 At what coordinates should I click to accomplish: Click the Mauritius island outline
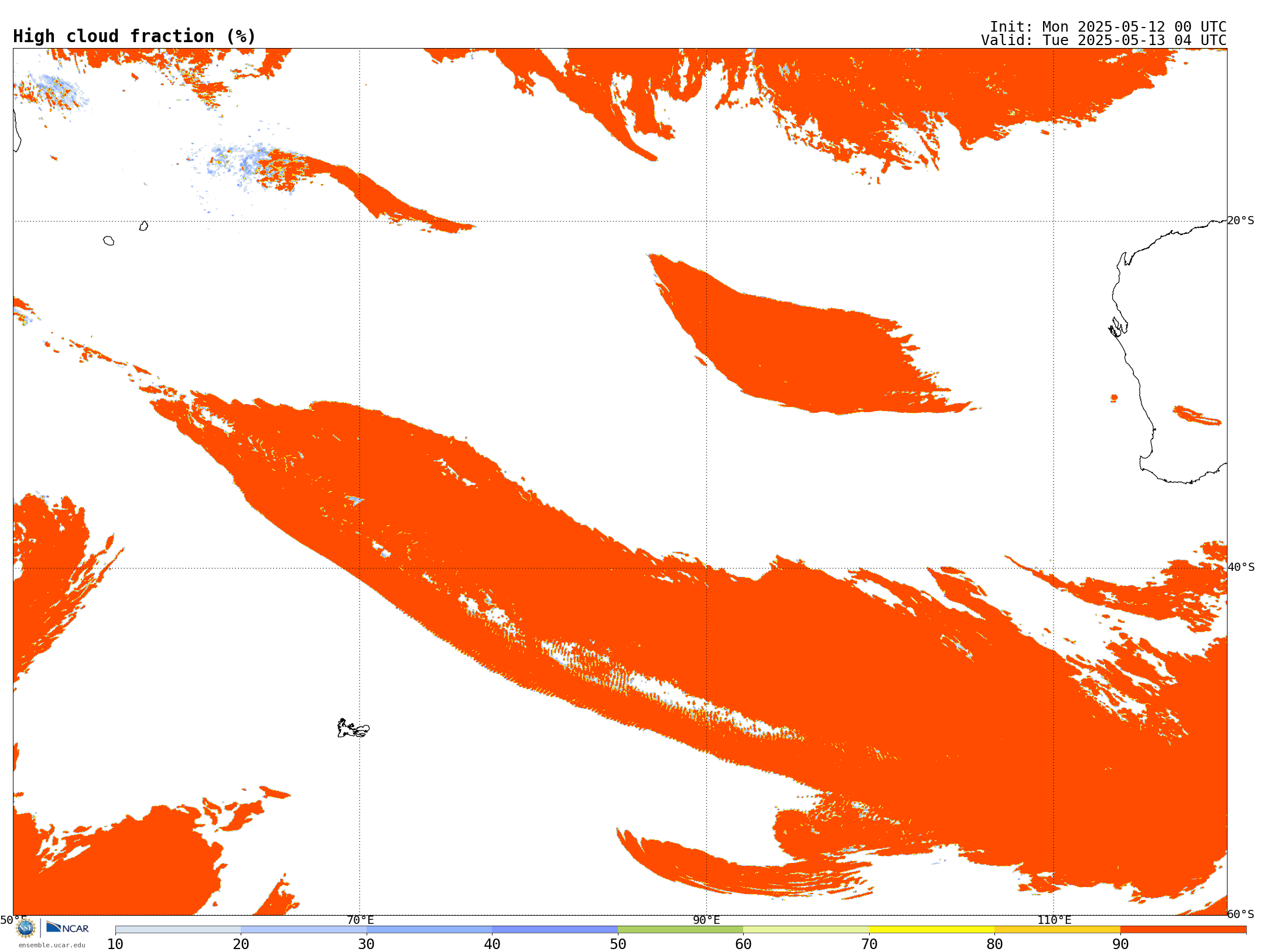[143, 226]
